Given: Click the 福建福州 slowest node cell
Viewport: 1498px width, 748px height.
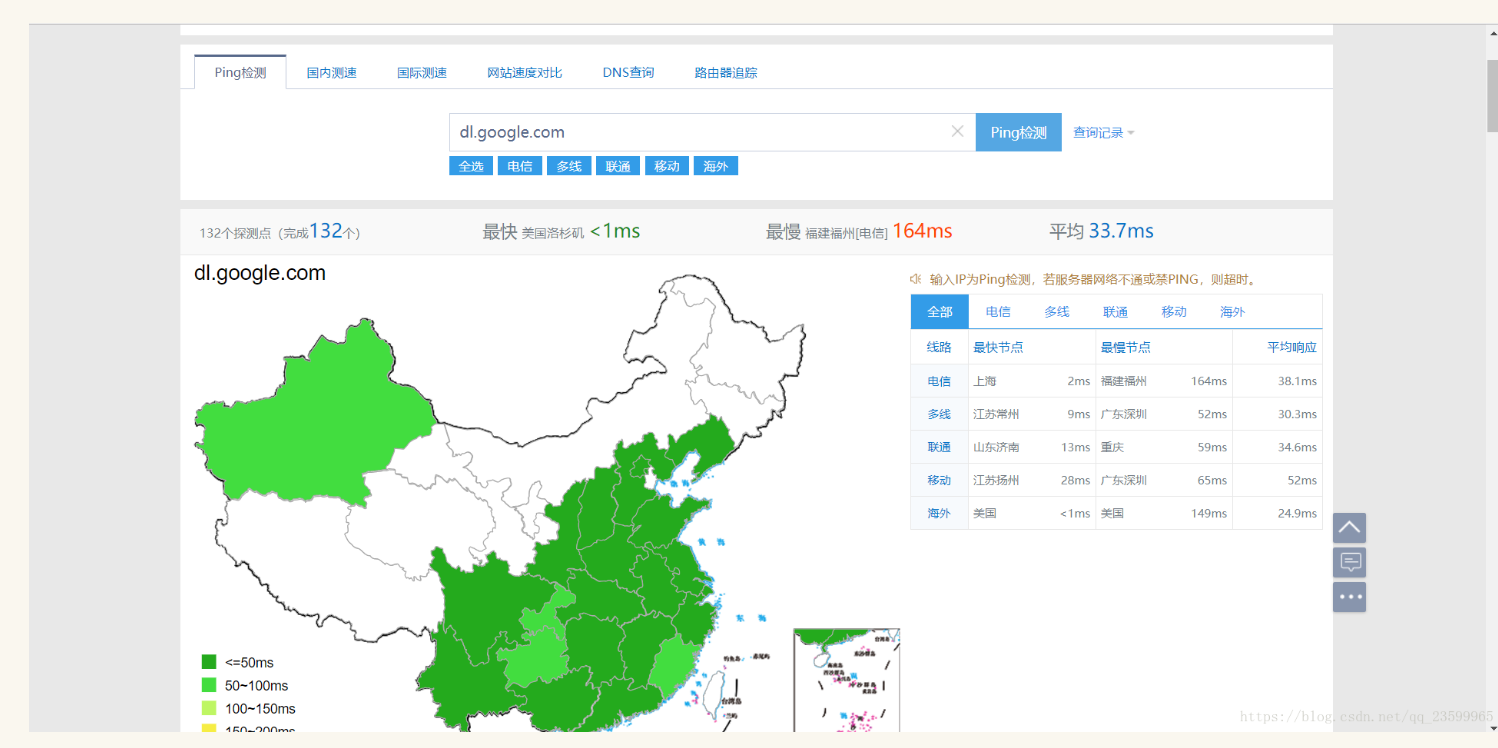Looking at the screenshot, I should coord(1124,381).
